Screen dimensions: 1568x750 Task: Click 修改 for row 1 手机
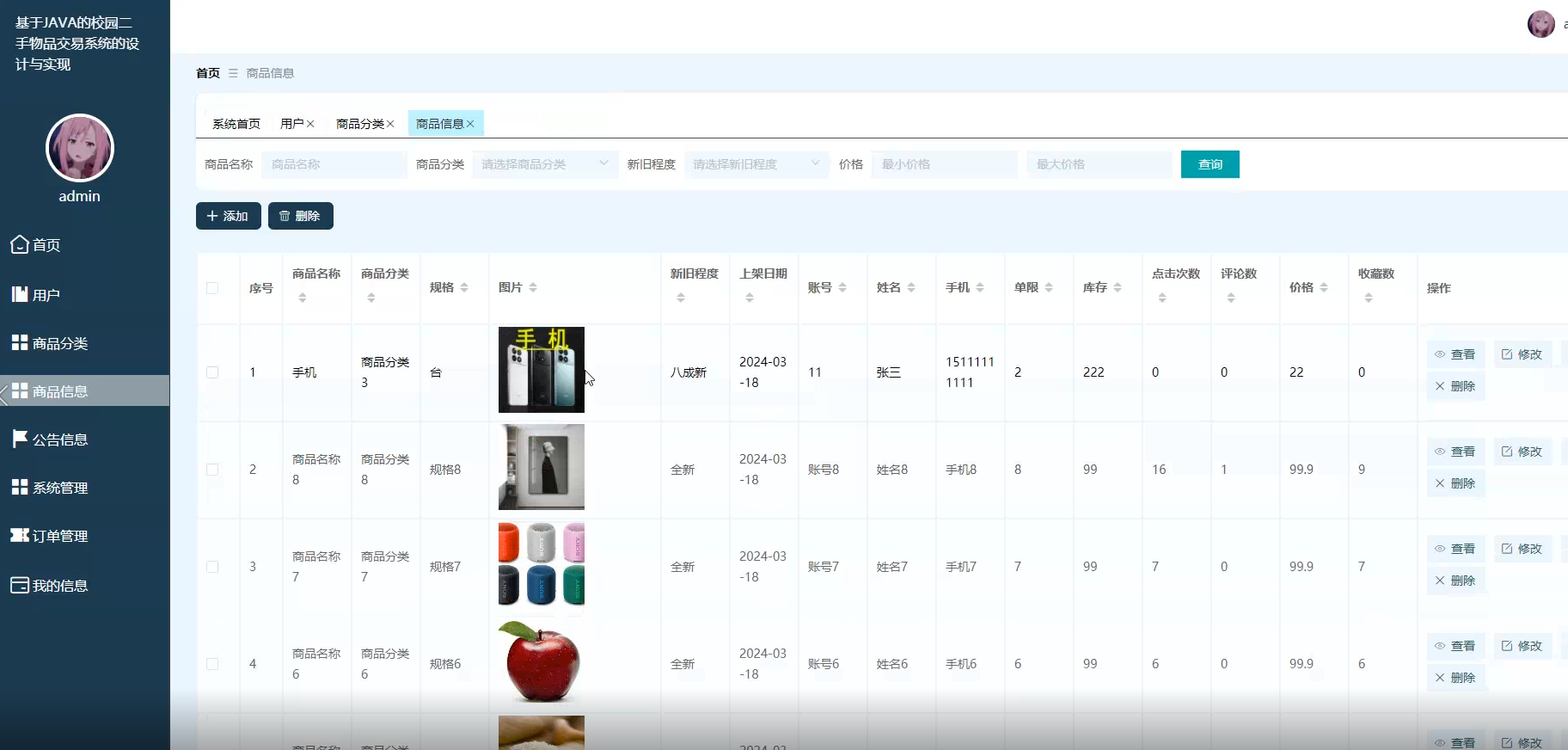[1522, 354]
